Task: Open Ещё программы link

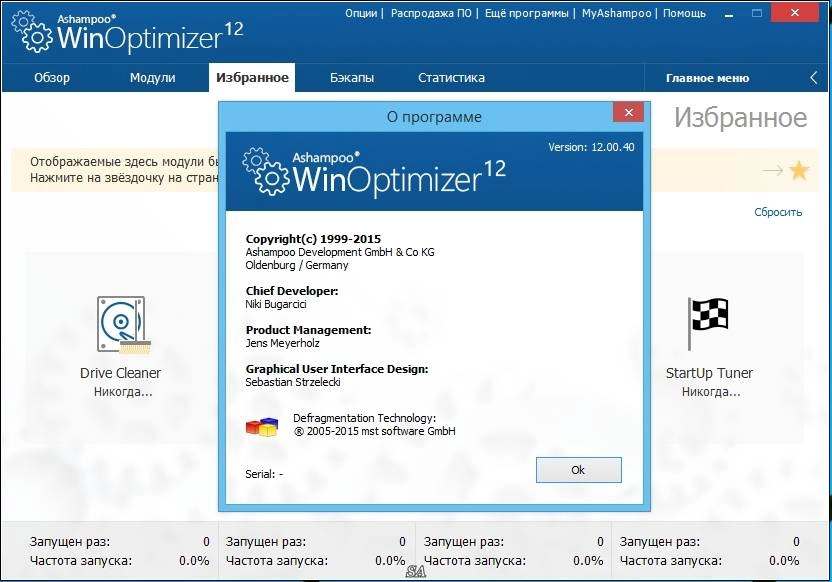Action: [526, 13]
